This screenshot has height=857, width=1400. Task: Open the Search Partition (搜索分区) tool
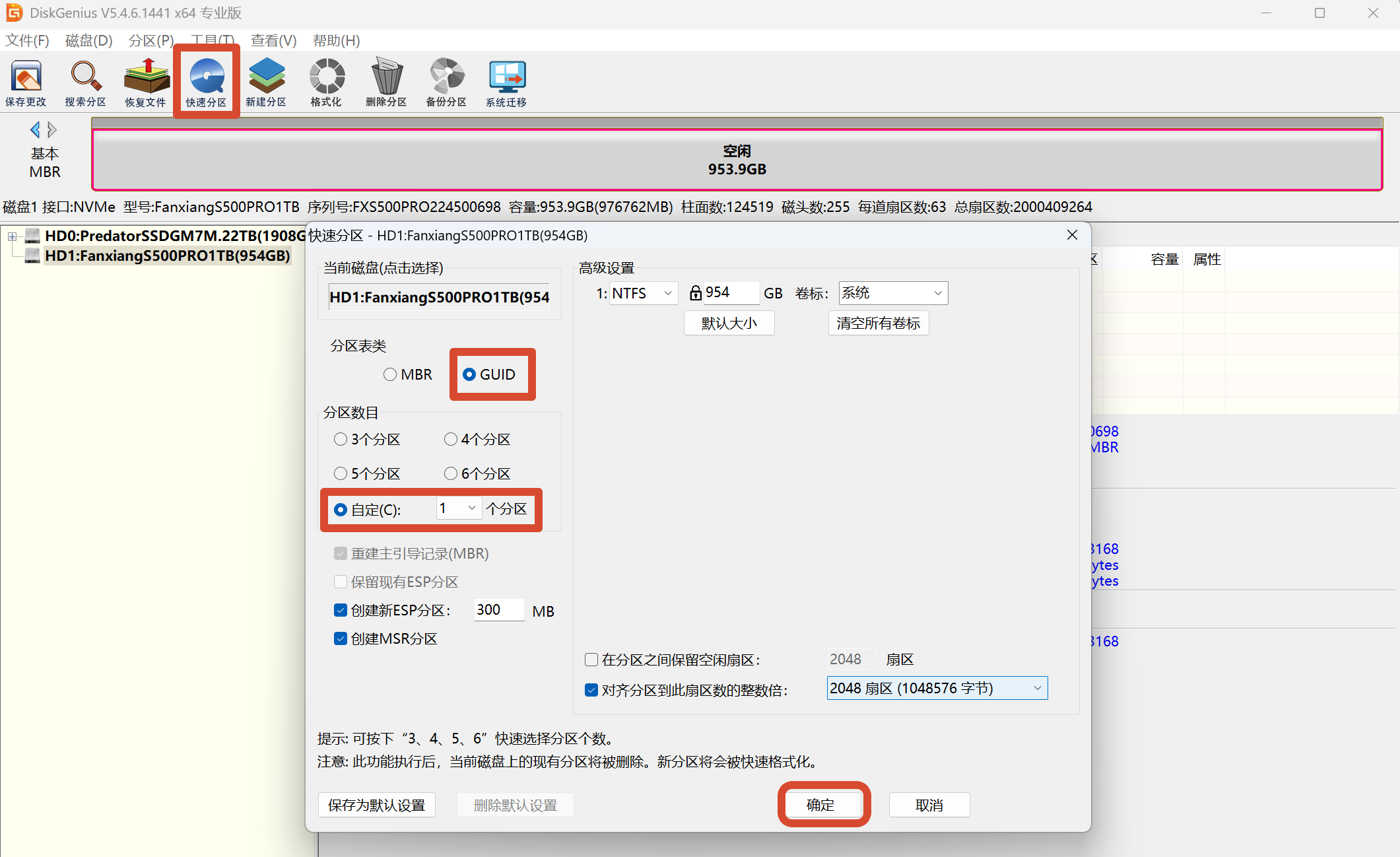tap(86, 83)
